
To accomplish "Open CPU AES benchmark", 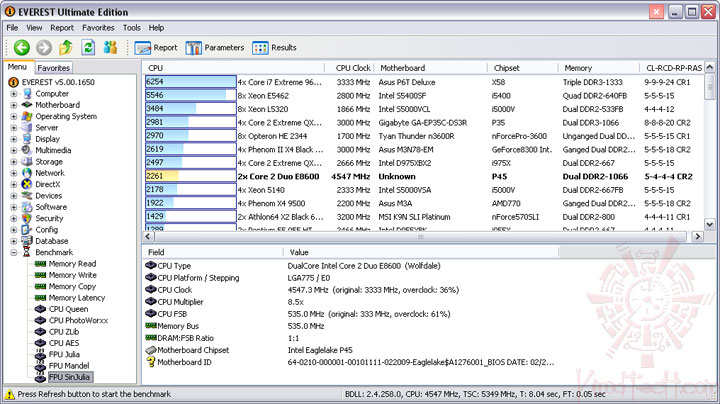I will coord(64,343).
